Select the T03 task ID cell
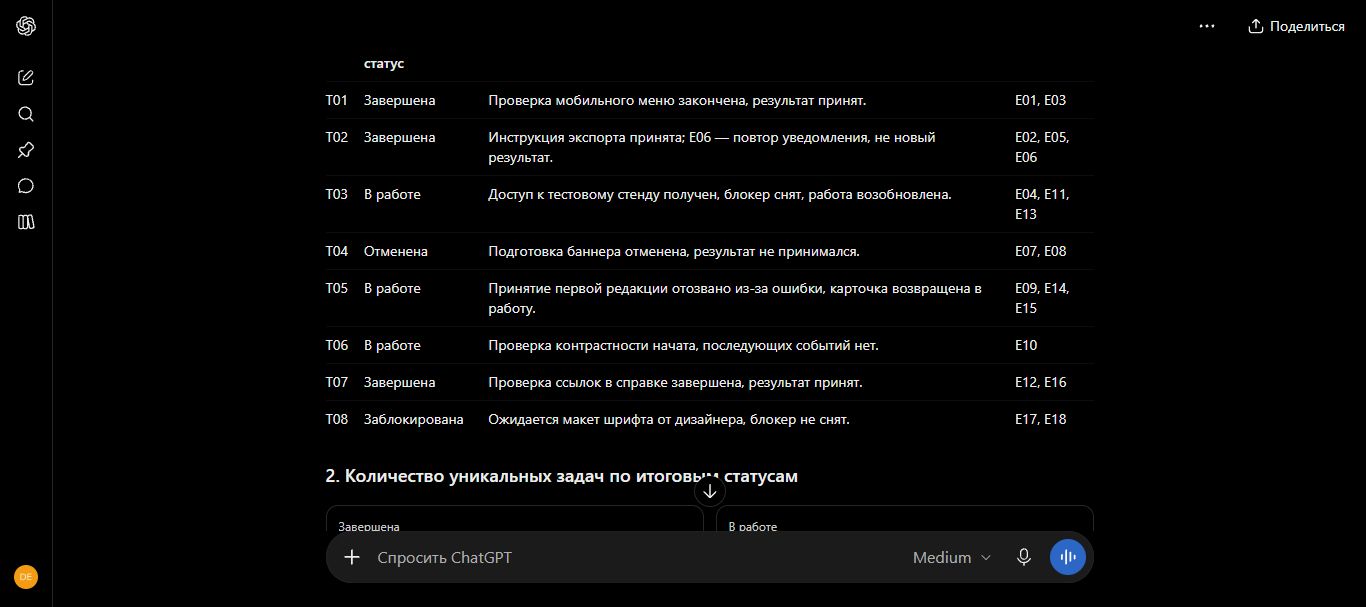Image resolution: width=1366 pixels, height=607 pixels. (337, 194)
